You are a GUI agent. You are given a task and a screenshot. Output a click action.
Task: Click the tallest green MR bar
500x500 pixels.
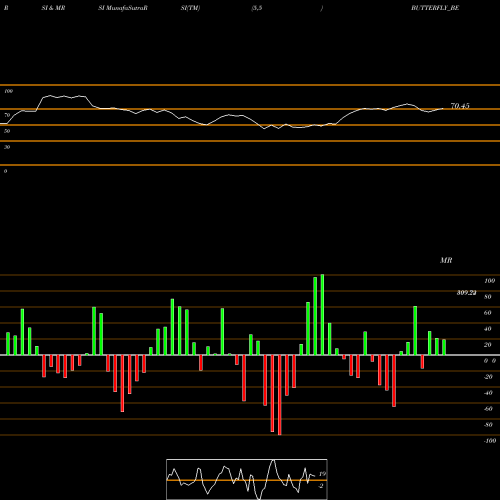point(322,315)
